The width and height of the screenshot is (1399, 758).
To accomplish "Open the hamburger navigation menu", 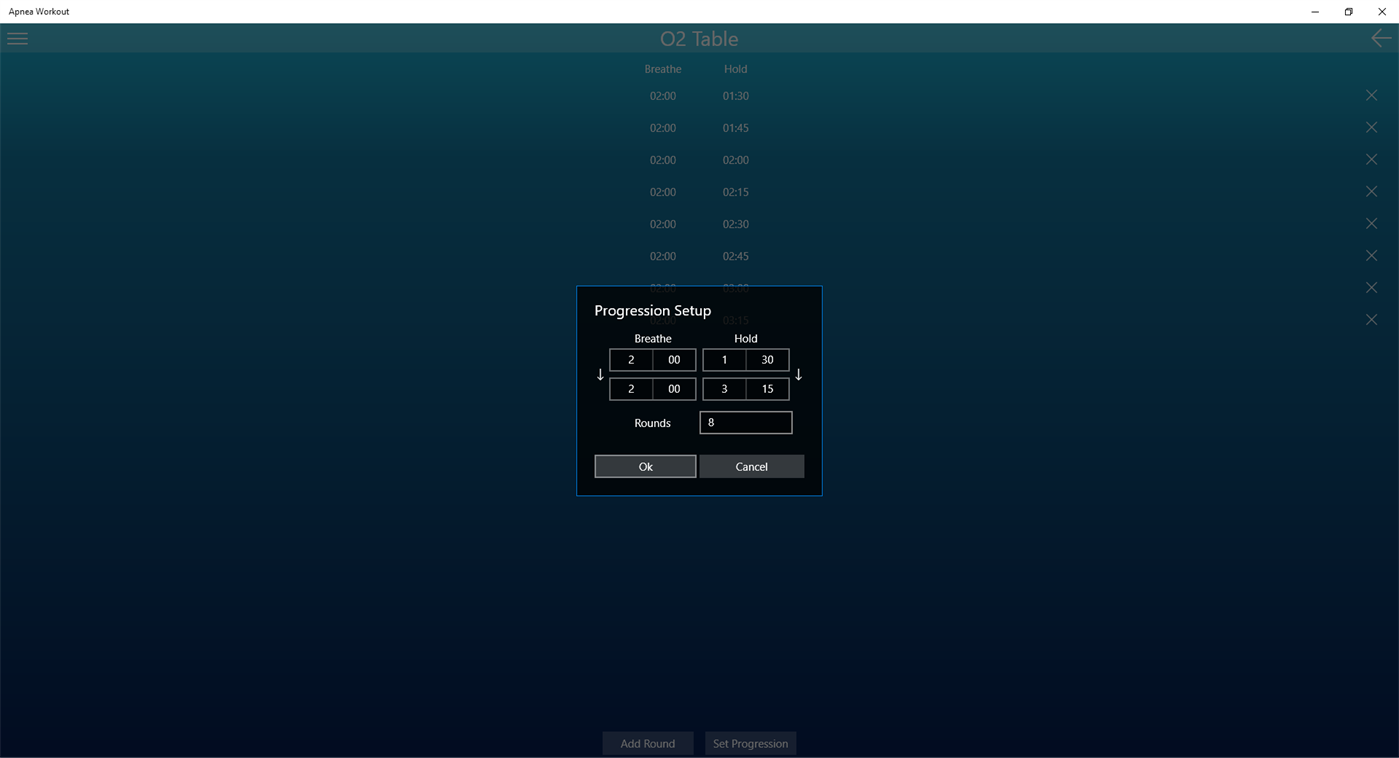I will [x=17, y=38].
